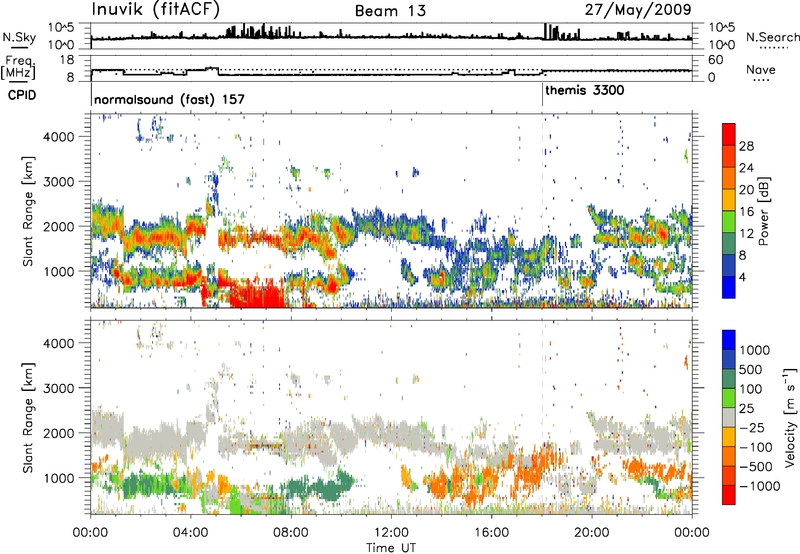Click the '4' Power colorbar tick value
The height and width of the screenshot is (554, 800).
coord(742,277)
